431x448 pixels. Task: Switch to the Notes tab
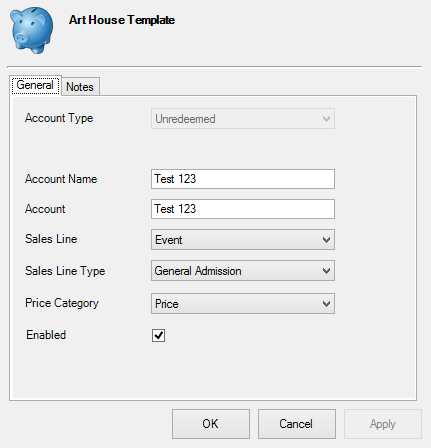pyautogui.click(x=80, y=87)
